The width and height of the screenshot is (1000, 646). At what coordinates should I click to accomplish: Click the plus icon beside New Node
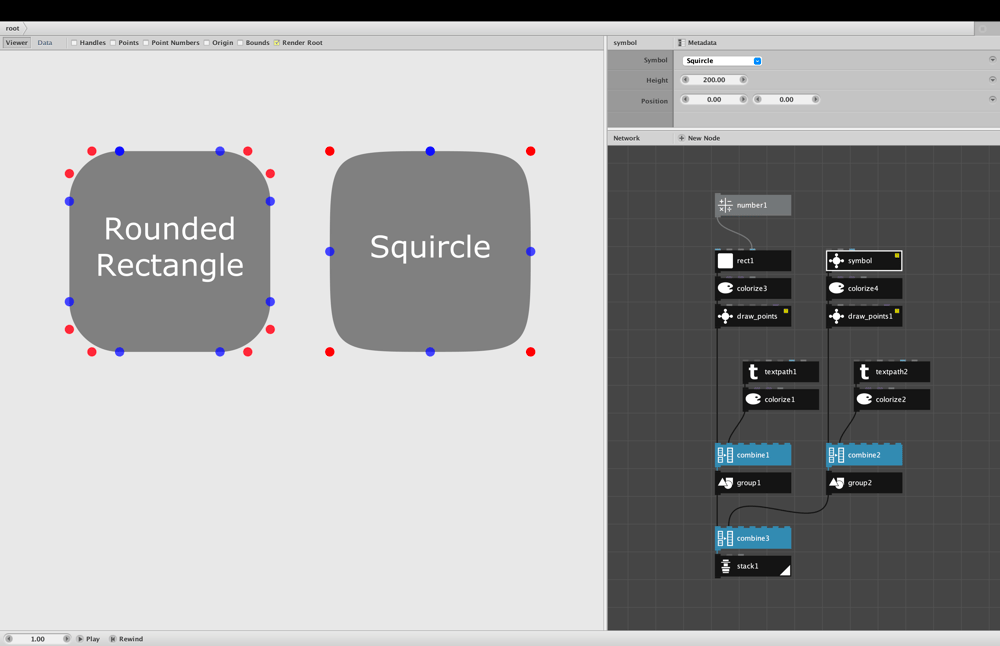[x=681, y=138]
